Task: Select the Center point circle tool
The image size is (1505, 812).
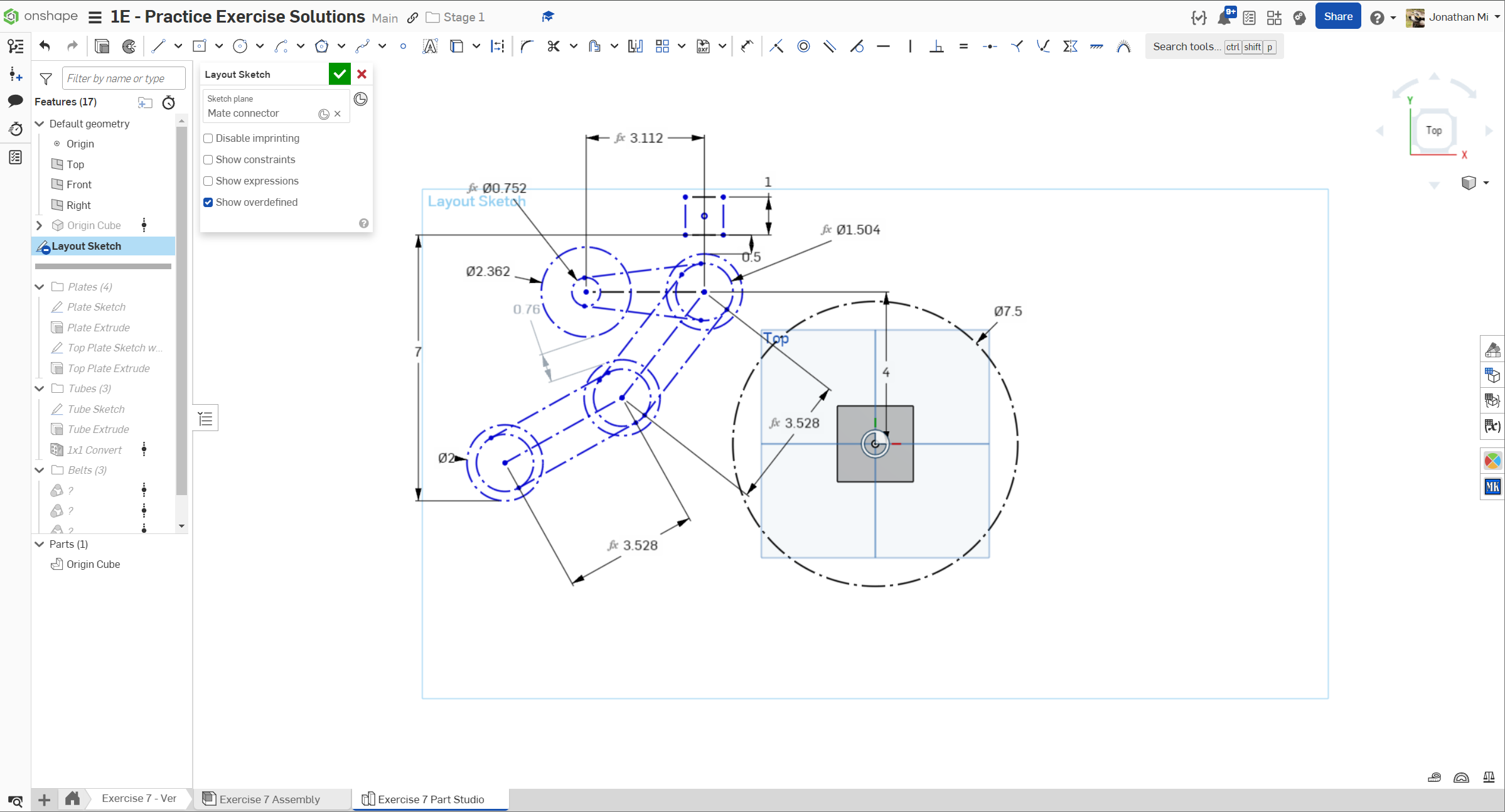Action: point(240,46)
